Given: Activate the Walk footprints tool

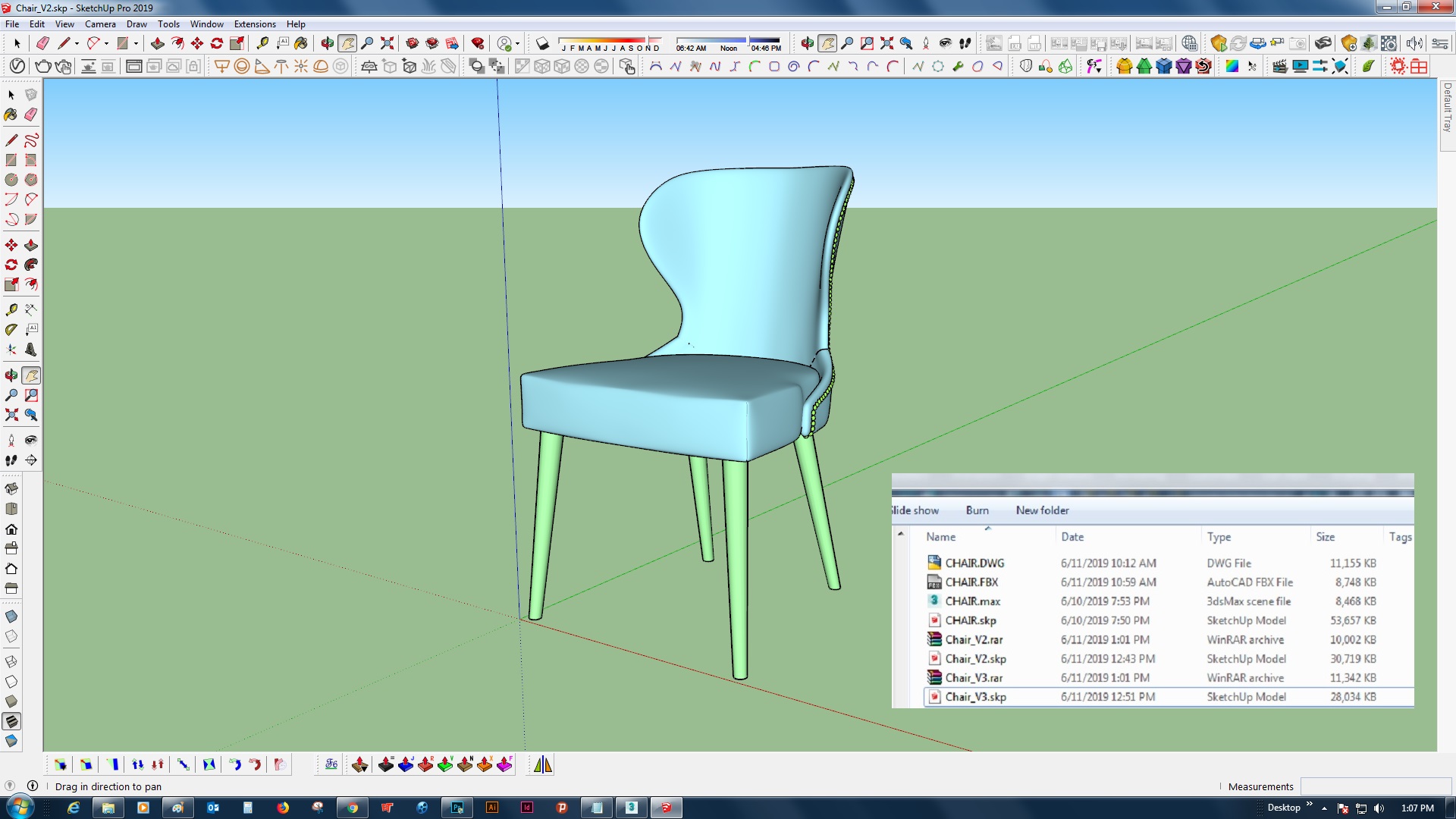Looking at the screenshot, I should point(11,460).
